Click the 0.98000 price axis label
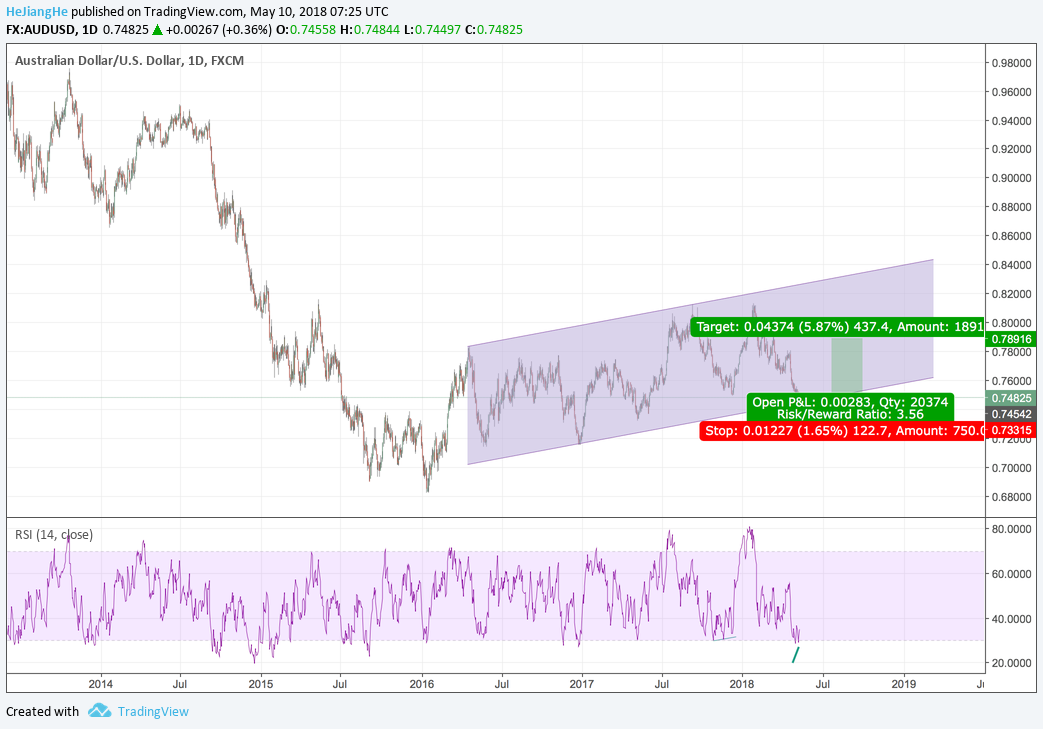Viewport: 1043px width, 729px height. tap(1012, 63)
